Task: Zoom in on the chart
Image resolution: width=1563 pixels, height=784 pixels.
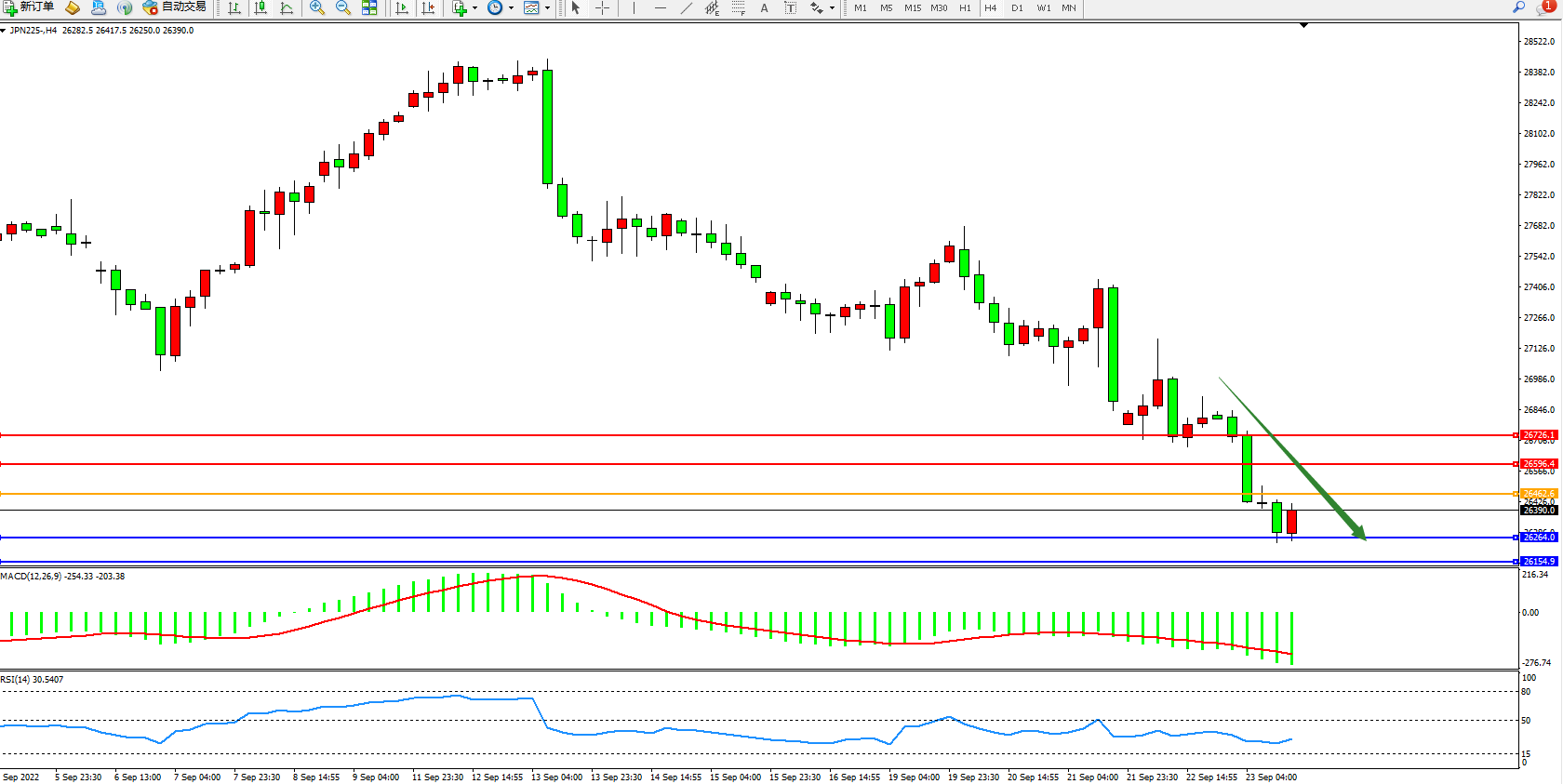Action: pos(317,7)
